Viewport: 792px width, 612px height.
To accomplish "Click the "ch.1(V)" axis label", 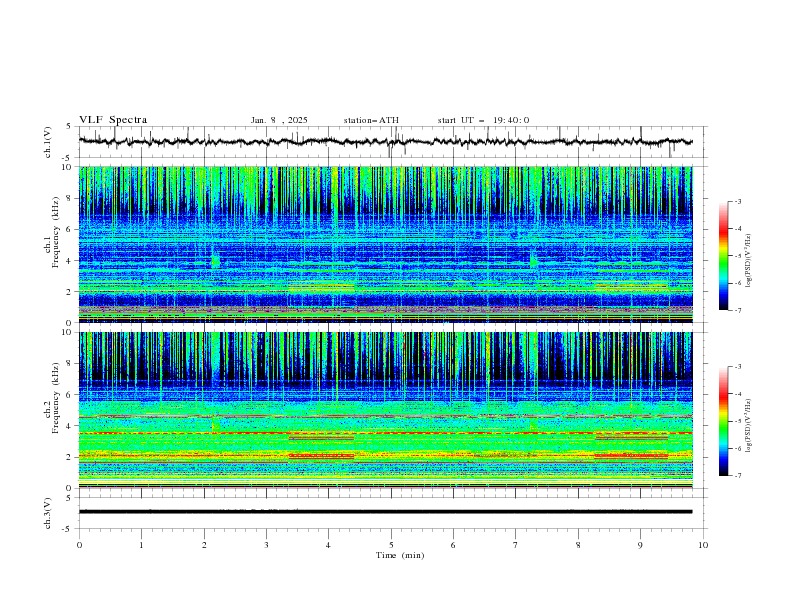I will (48, 142).
